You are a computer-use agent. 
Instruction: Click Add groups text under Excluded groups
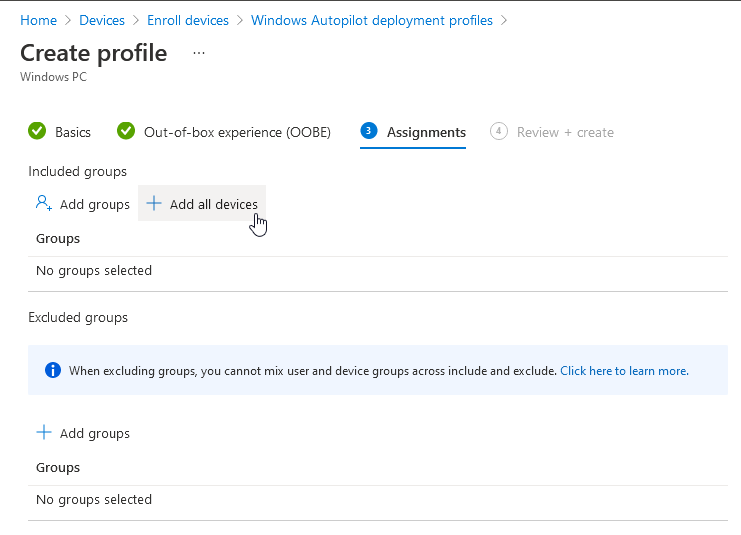[x=95, y=433]
